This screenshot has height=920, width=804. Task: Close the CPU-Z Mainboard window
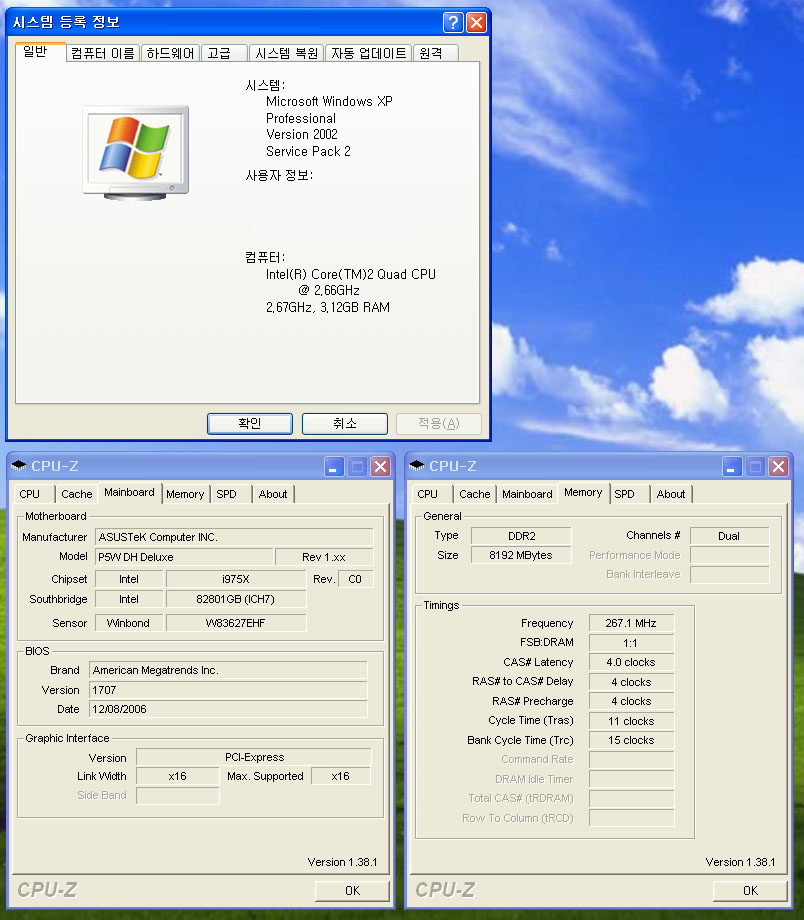pyautogui.click(x=381, y=467)
